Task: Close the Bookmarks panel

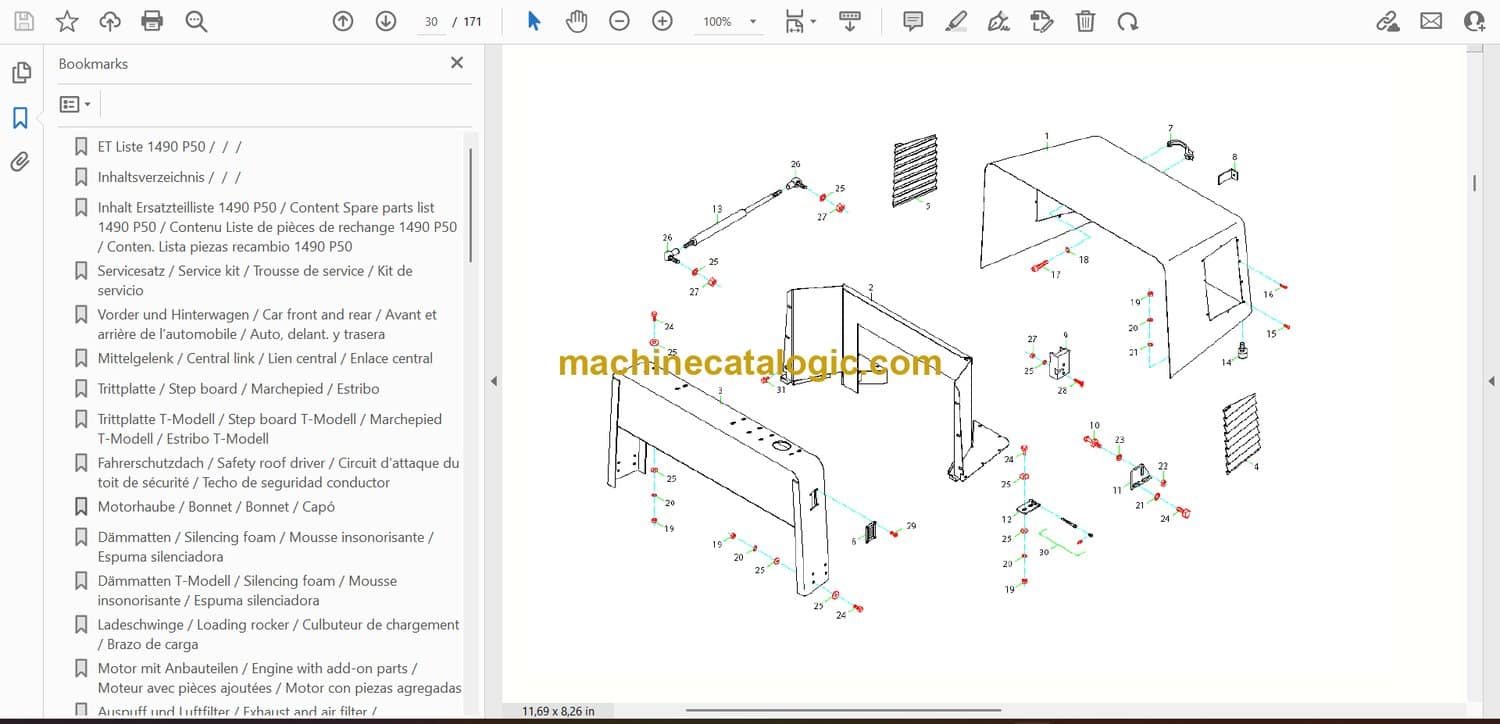Action: pos(457,63)
